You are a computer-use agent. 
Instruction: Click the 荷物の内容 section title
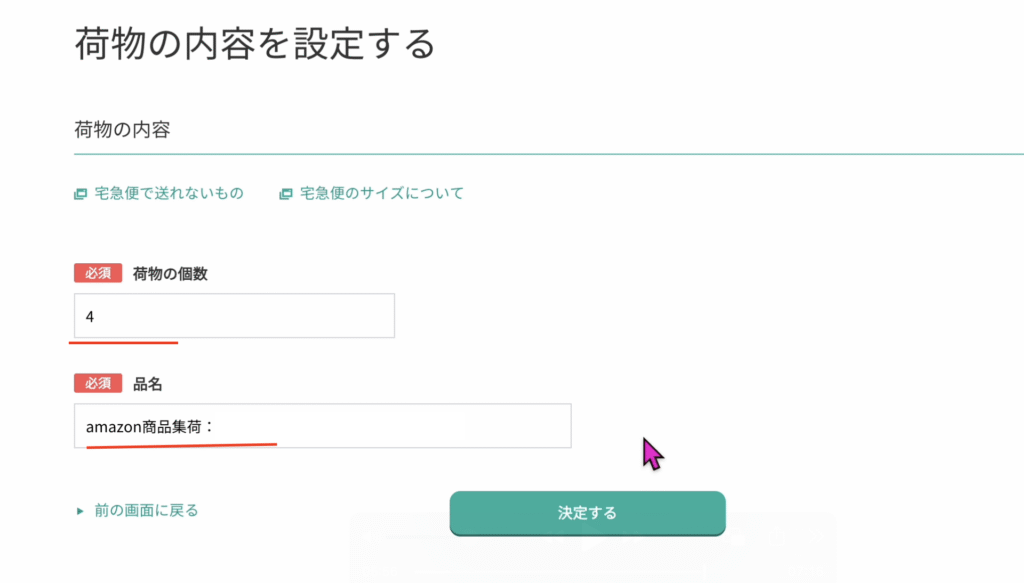click(122, 129)
